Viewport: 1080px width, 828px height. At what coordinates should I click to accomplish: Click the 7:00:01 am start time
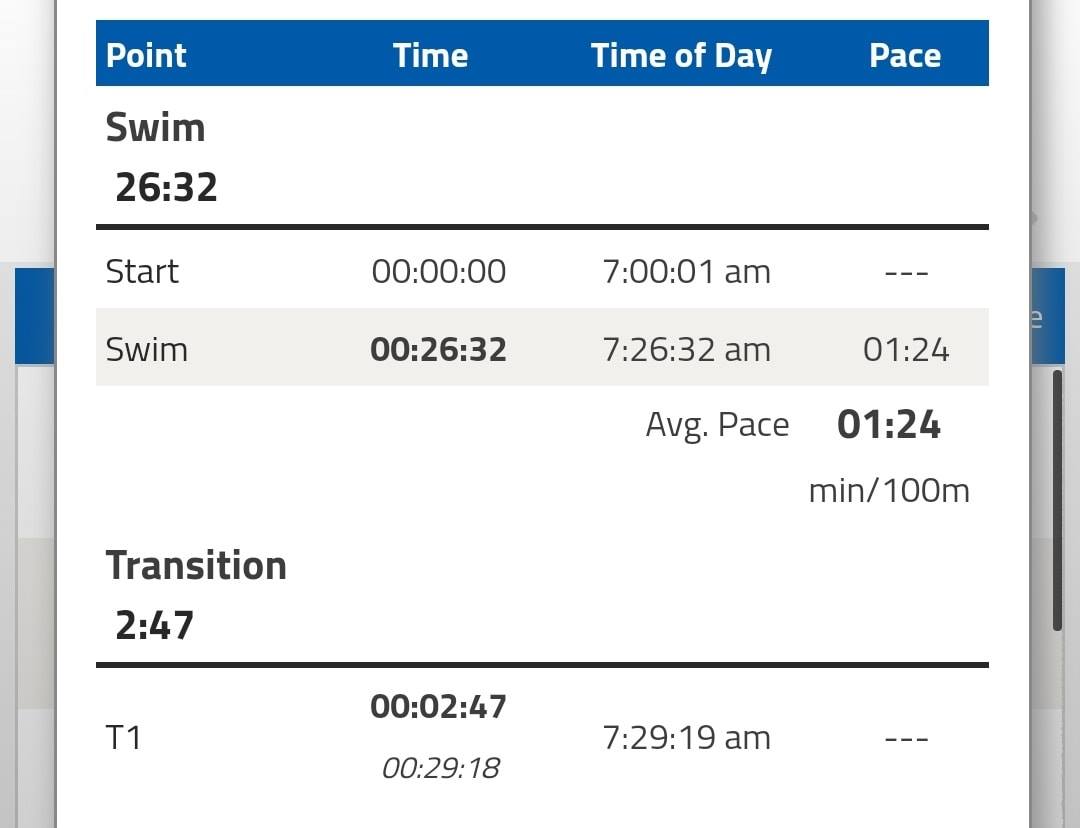[x=687, y=271]
